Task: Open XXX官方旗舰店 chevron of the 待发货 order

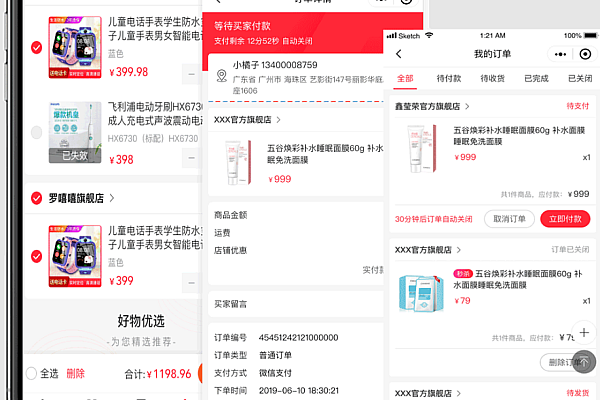Action: (458, 393)
